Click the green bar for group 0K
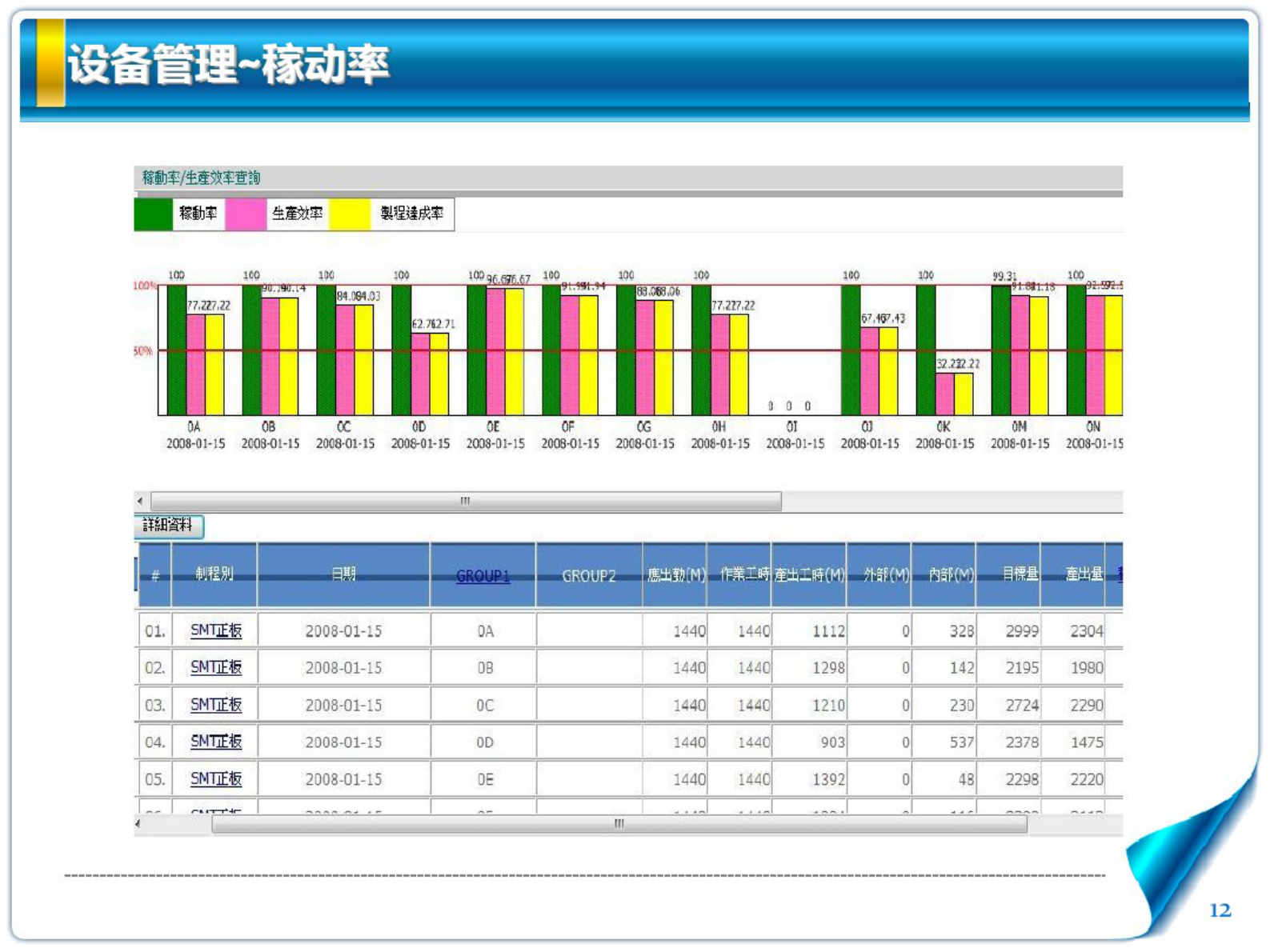 coord(926,350)
